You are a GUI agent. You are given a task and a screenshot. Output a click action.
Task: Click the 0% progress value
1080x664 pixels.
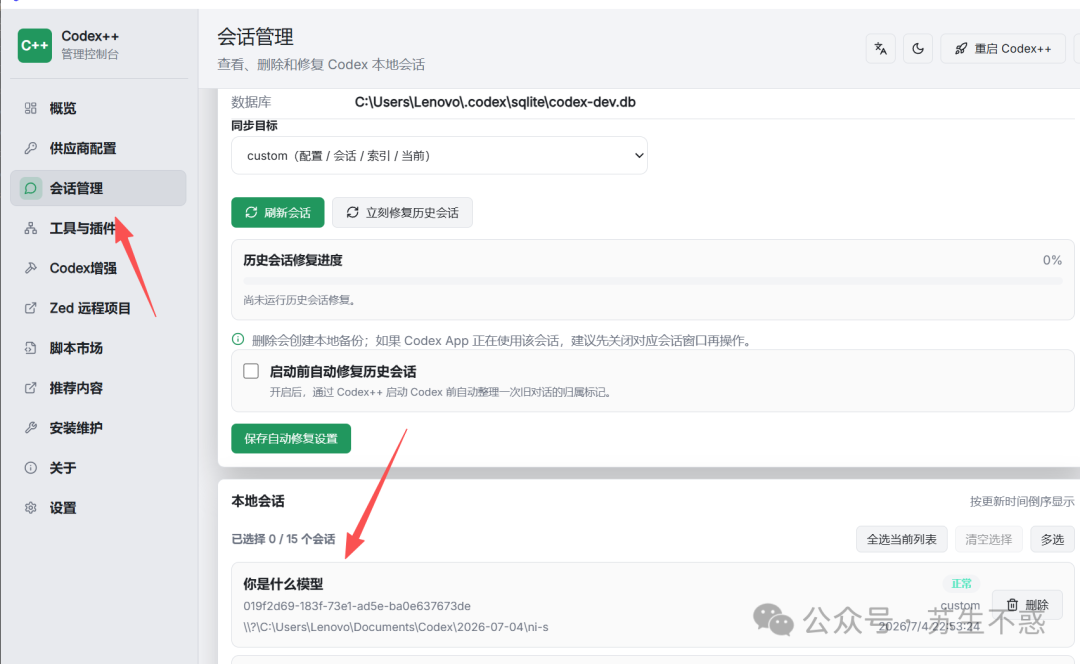click(x=1052, y=260)
